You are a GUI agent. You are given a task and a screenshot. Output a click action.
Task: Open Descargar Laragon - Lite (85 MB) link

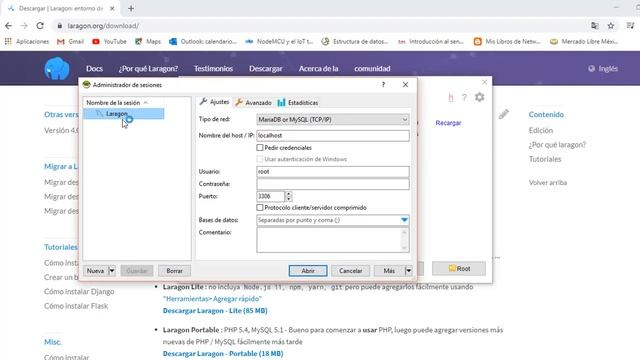tap(215, 311)
